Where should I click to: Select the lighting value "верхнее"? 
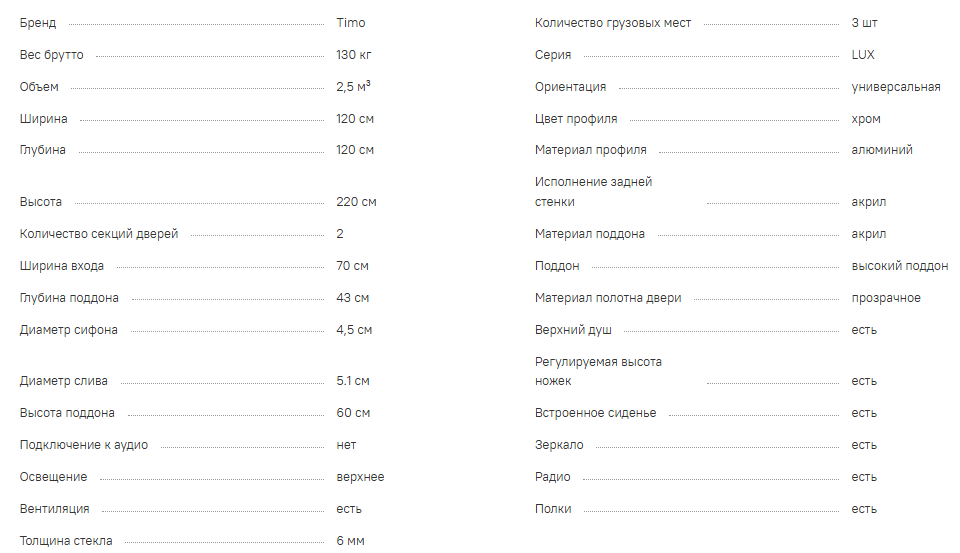[x=360, y=477]
